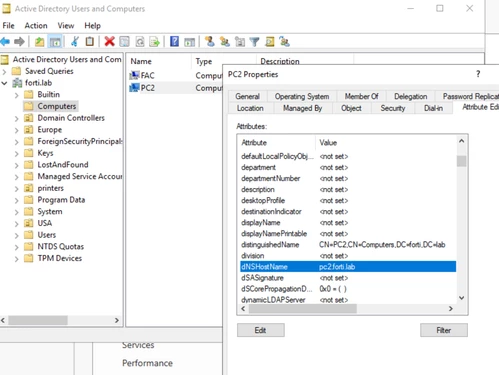Select the displayName attribute row
Image resolution: width=499 pixels, height=375 pixels.
coord(348,222)
